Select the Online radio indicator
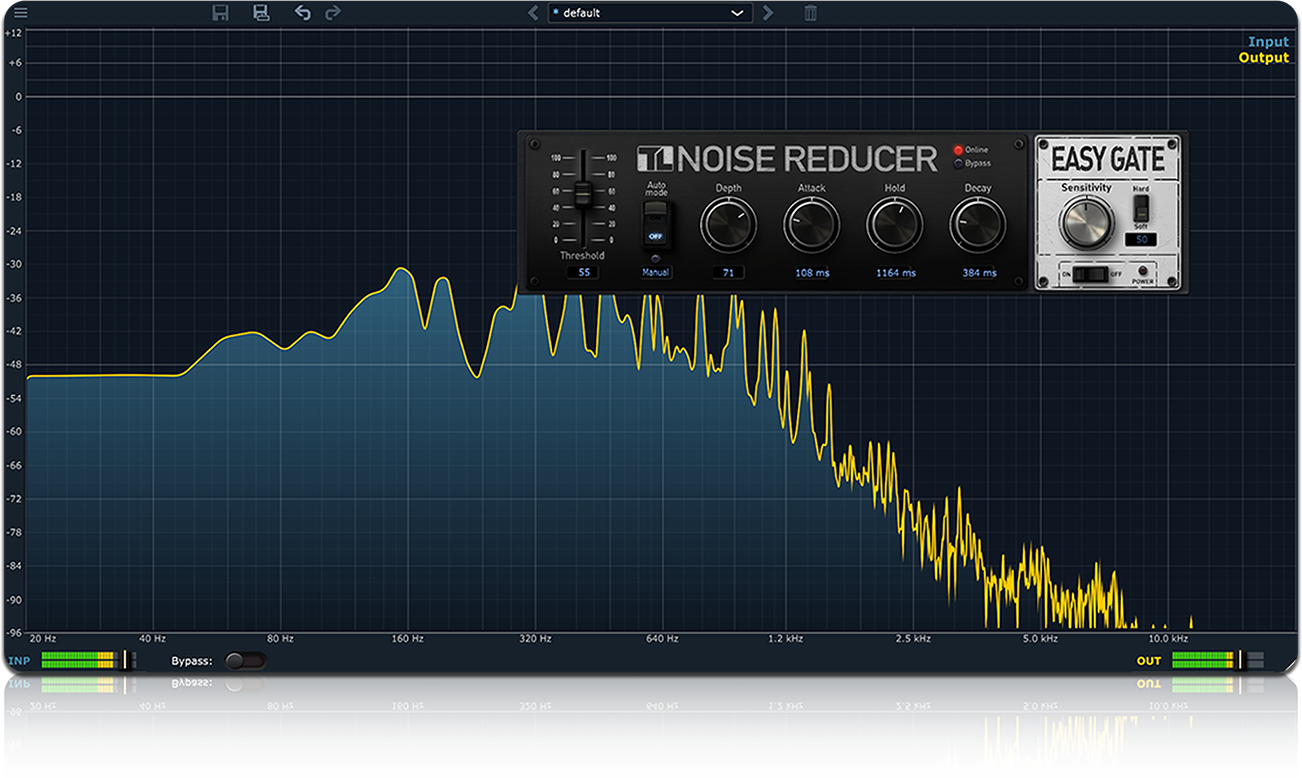 [958, 150]
